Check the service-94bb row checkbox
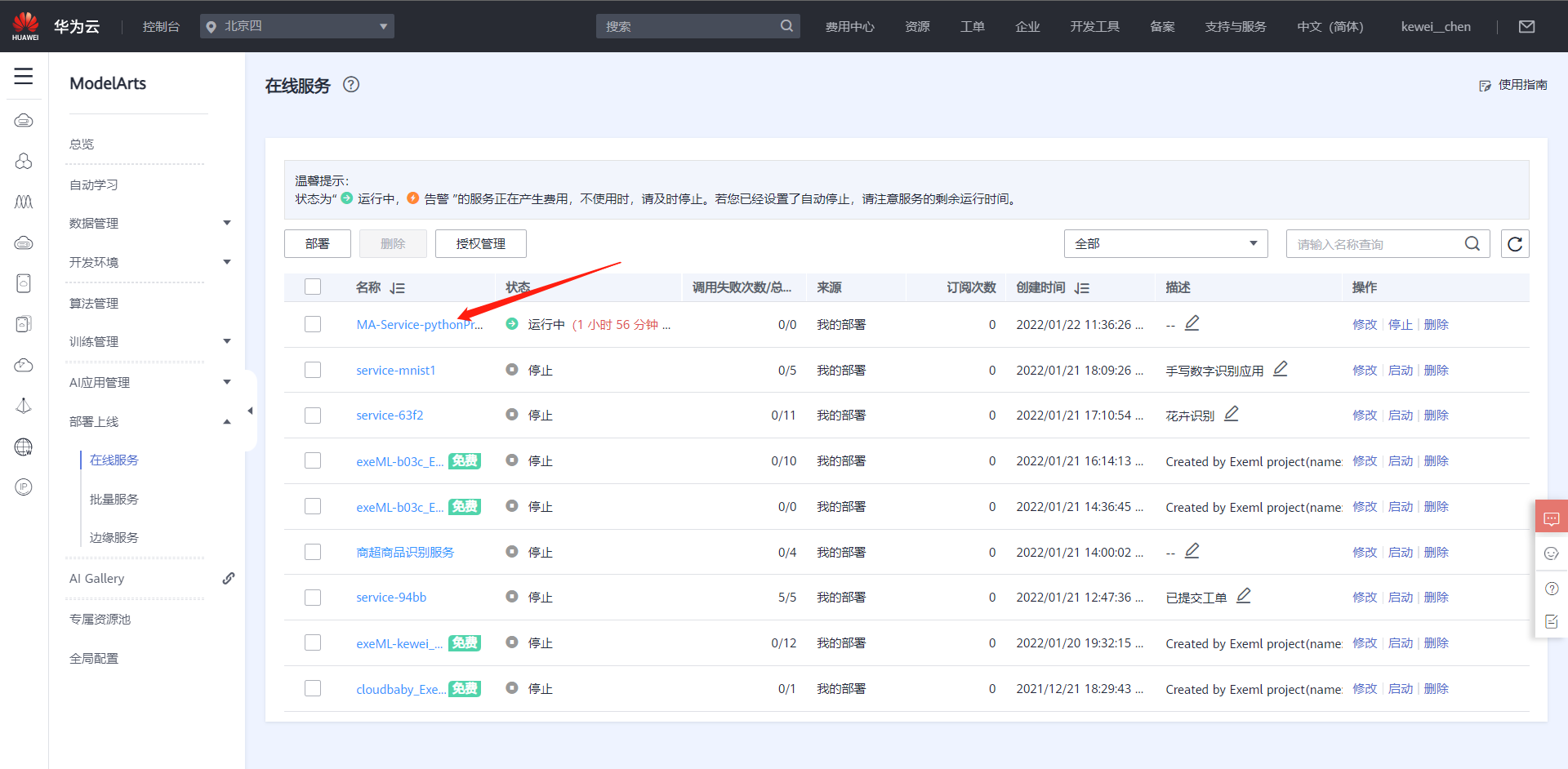Screen dimensions: 1568x769 click(313, 598)
